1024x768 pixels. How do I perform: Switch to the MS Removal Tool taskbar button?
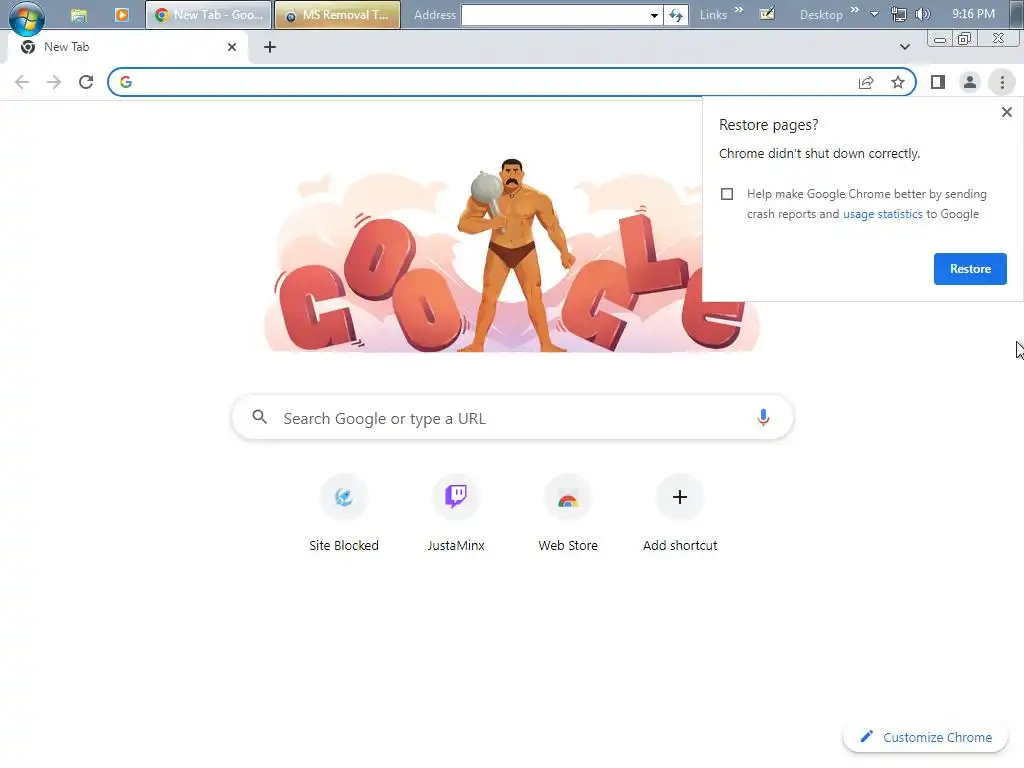tap(338, 14)
